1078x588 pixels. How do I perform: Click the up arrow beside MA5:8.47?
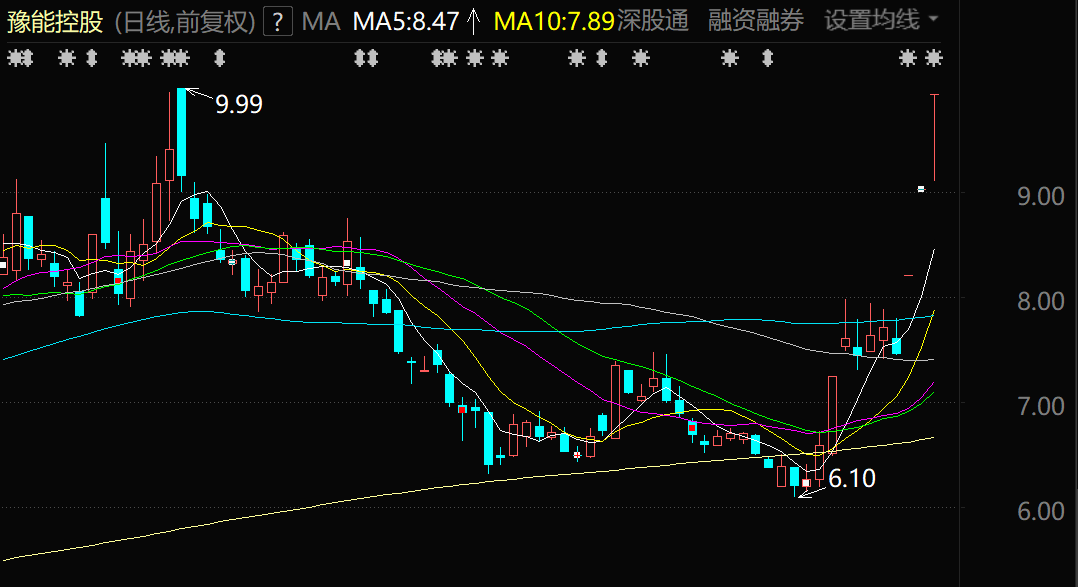tap(474, 21)
